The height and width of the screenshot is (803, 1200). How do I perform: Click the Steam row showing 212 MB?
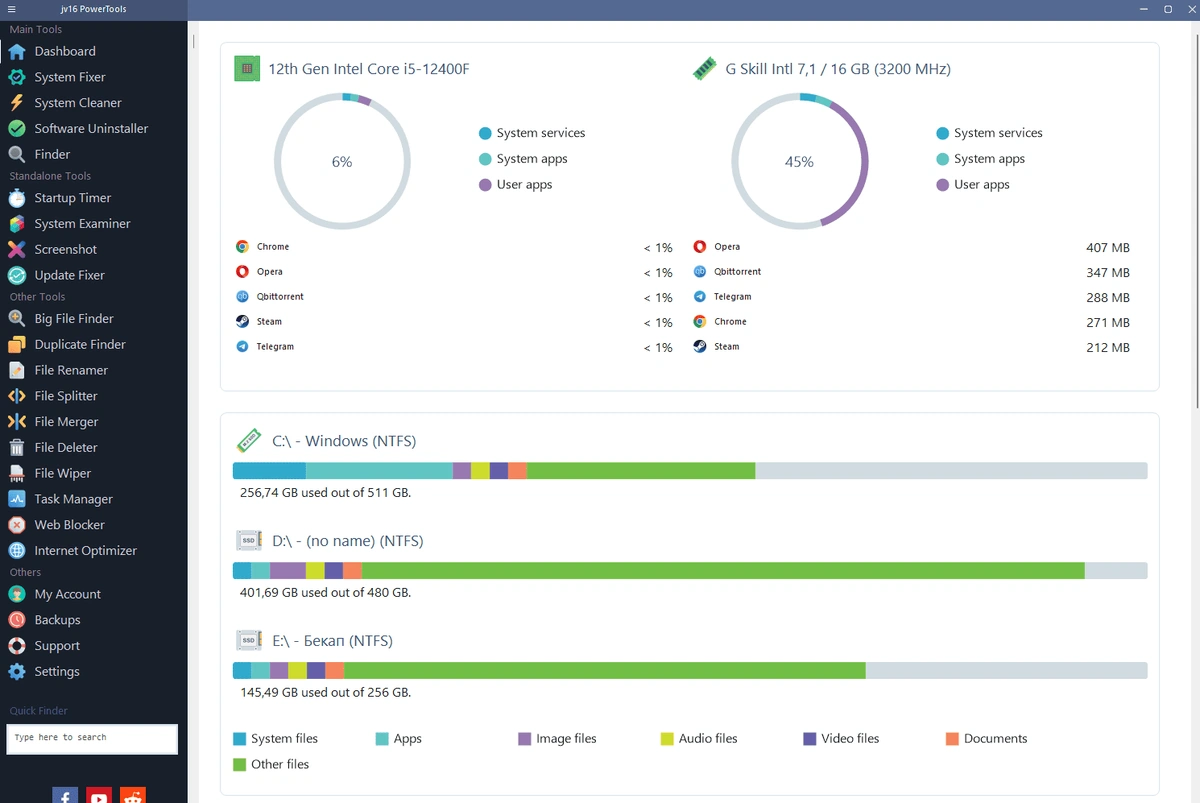[x=911, y=347]
